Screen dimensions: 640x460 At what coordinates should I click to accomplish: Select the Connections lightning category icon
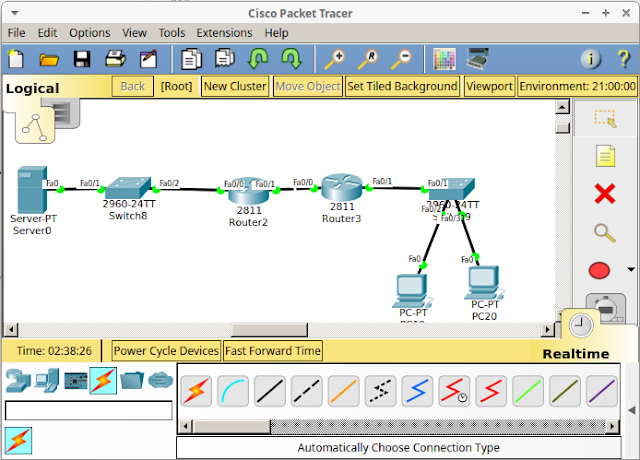point(103,380)
